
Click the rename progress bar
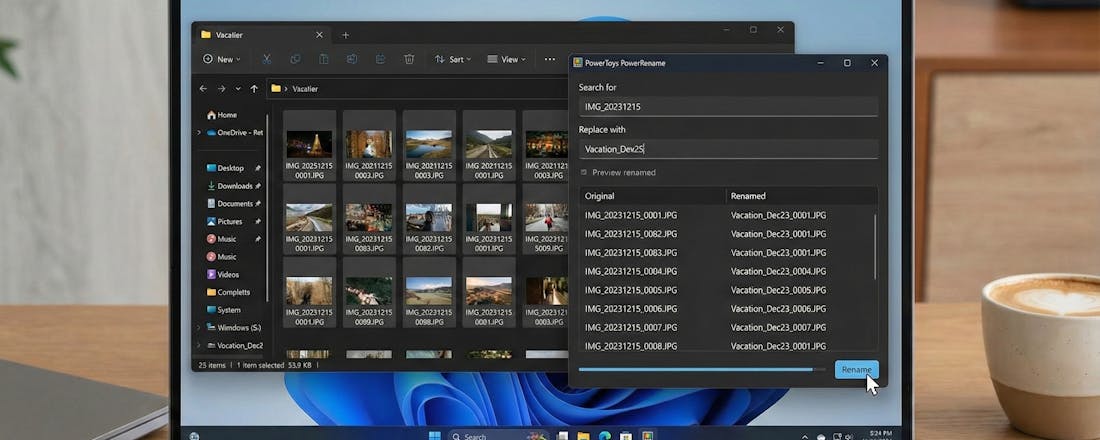pos(700,370)
